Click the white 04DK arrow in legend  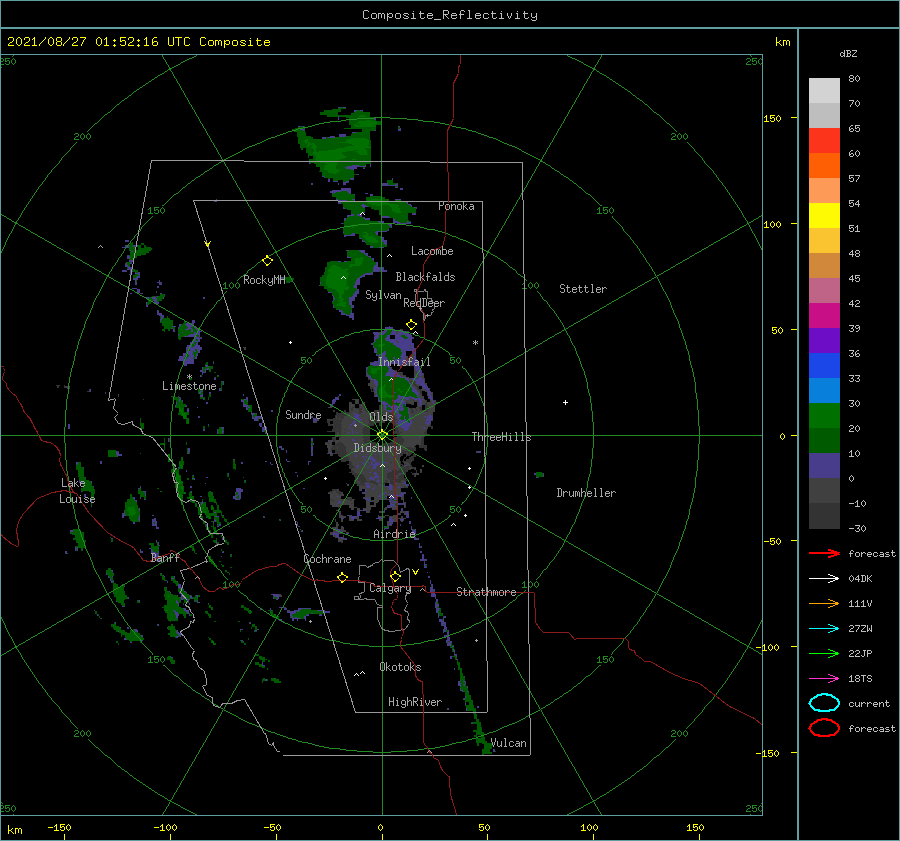[x=824, y=578]
